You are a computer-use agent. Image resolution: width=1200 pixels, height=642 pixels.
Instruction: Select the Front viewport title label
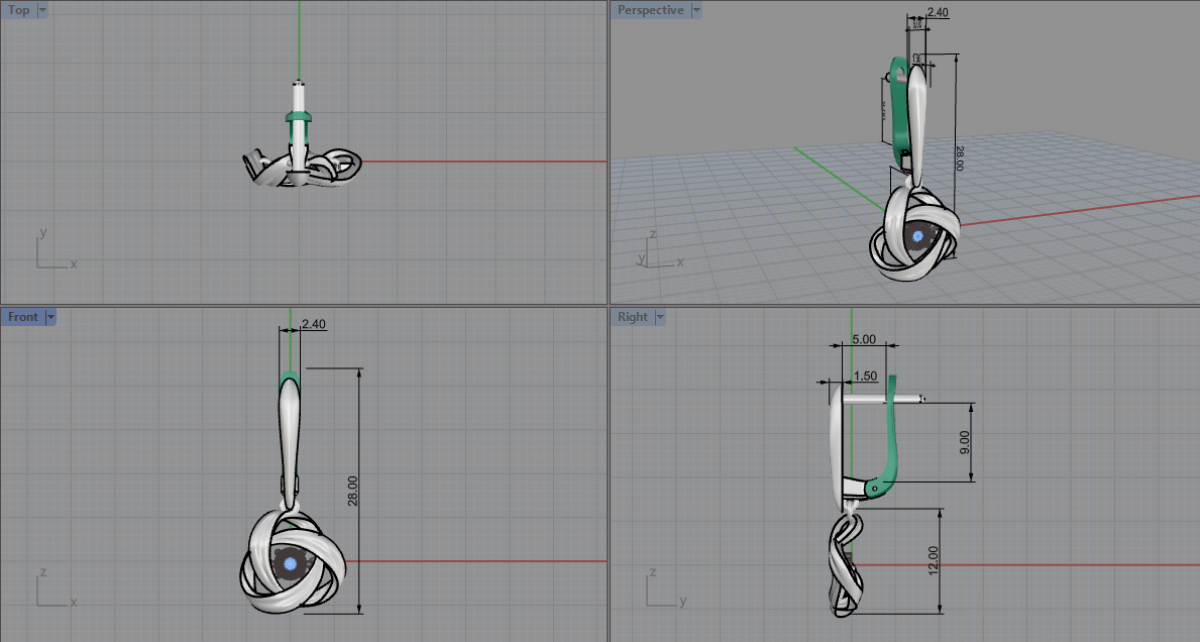click(x=23, y=317)
